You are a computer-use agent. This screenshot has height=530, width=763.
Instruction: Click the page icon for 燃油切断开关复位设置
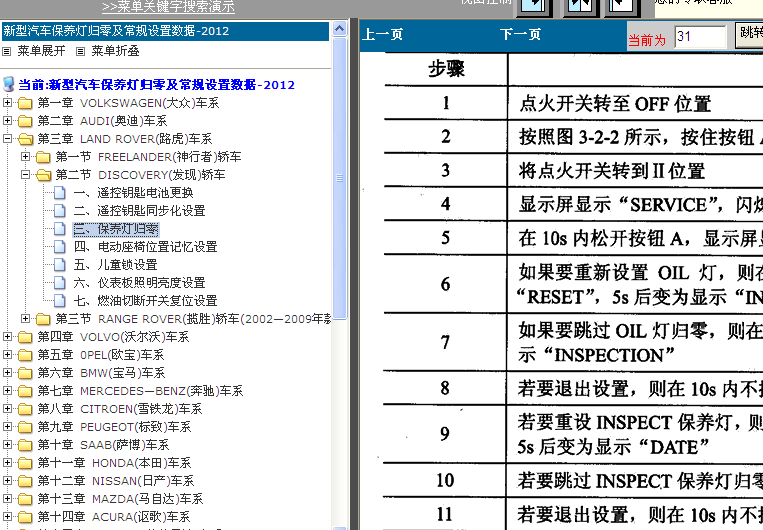coord(60,301)
